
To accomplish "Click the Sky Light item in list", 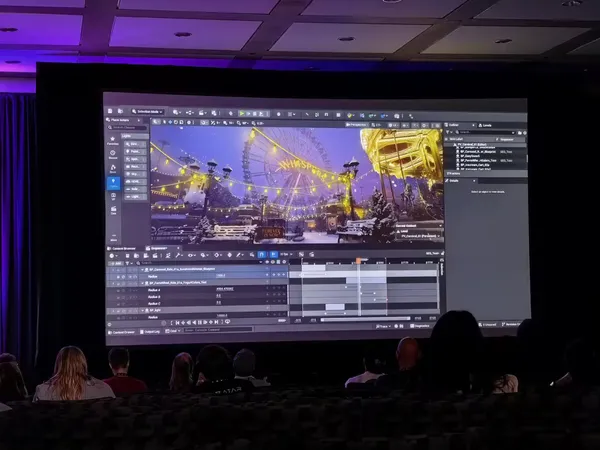I will (x=135, y=174).
